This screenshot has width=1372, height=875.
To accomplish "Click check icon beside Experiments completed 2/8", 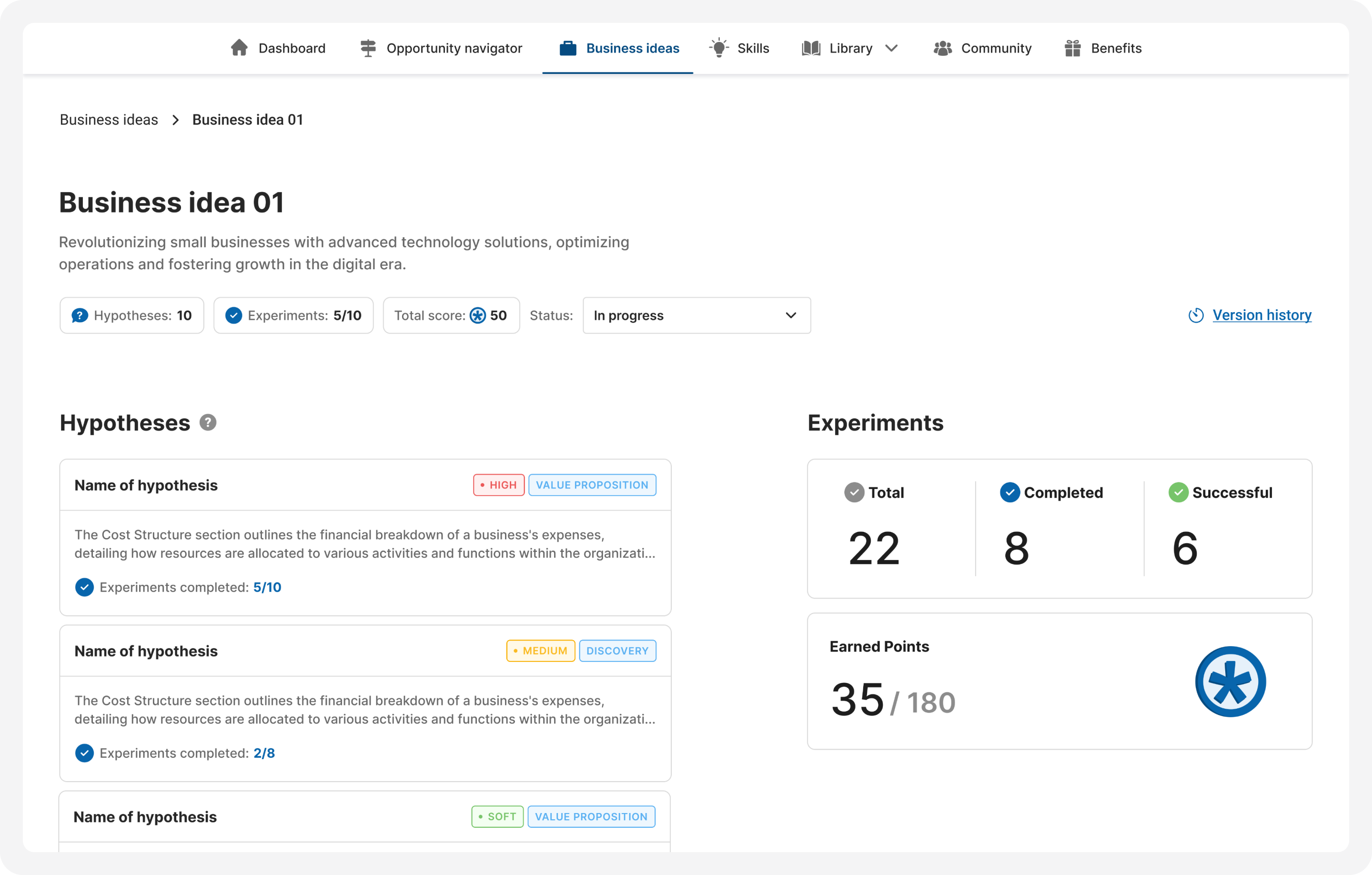I will [84, 753].
